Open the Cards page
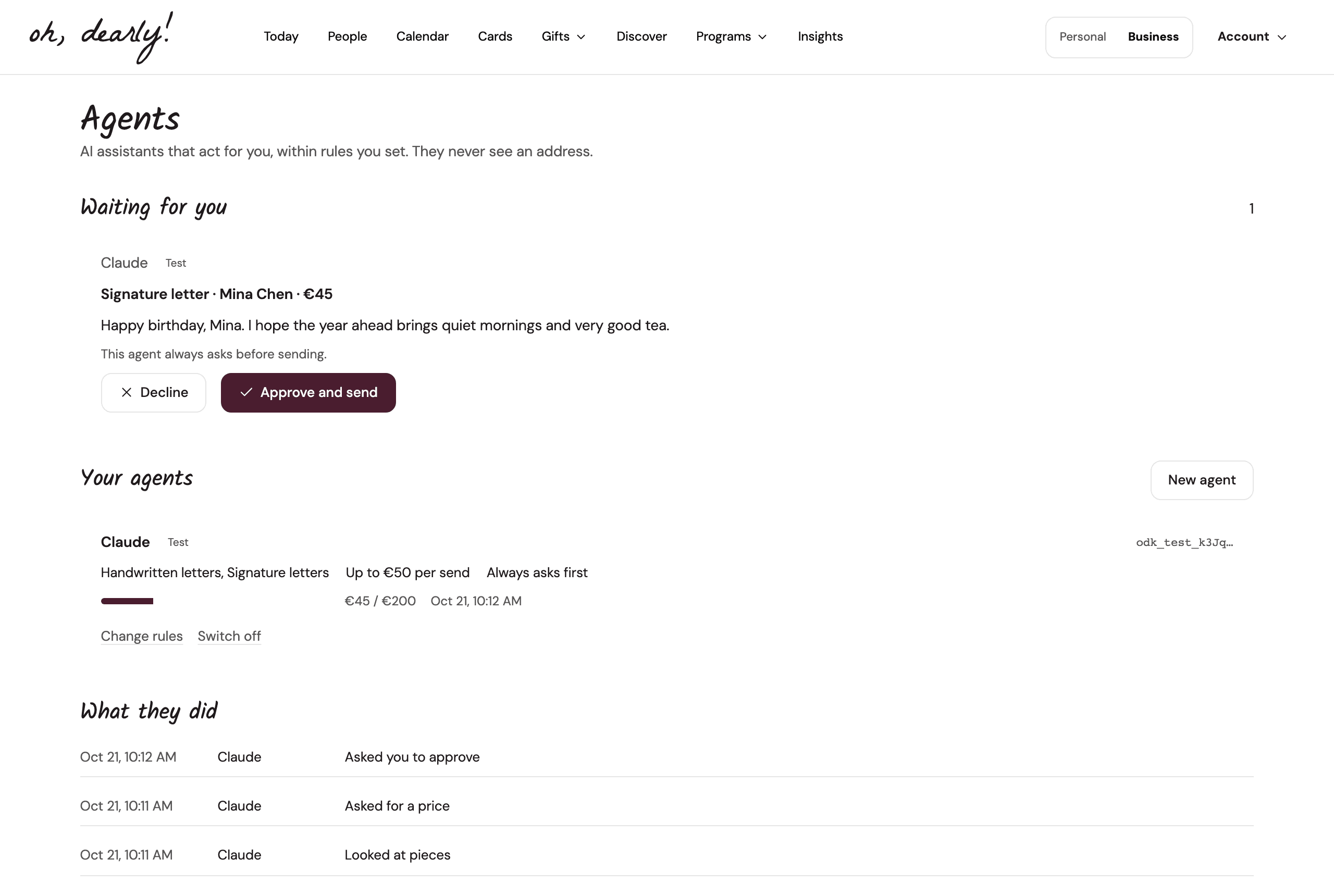Screen dimensions: 1334x896 (495, 36)
